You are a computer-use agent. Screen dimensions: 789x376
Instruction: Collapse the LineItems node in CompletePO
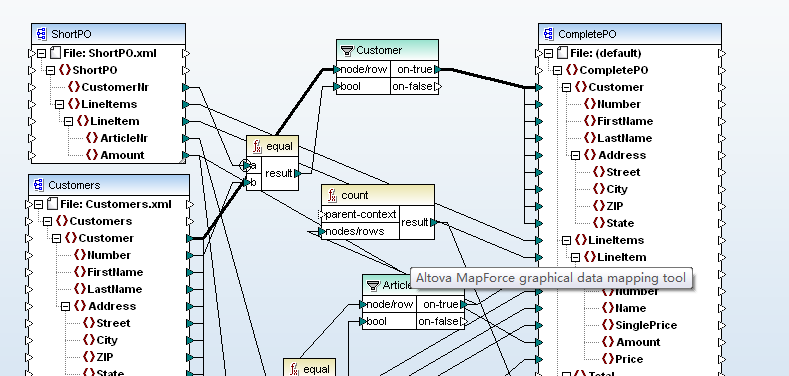tap(567, 240)
